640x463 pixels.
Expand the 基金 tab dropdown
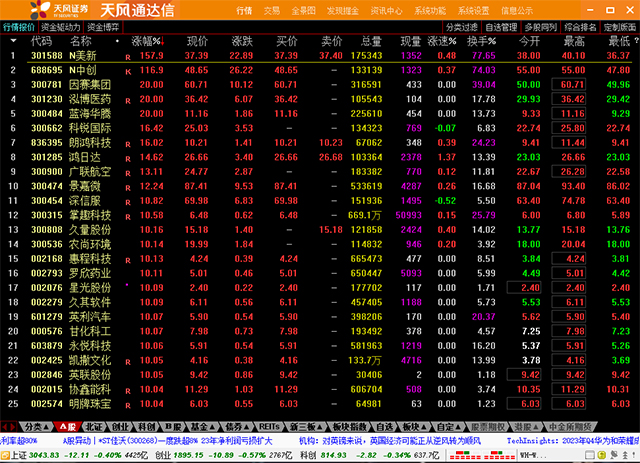(x=213, y=427)
